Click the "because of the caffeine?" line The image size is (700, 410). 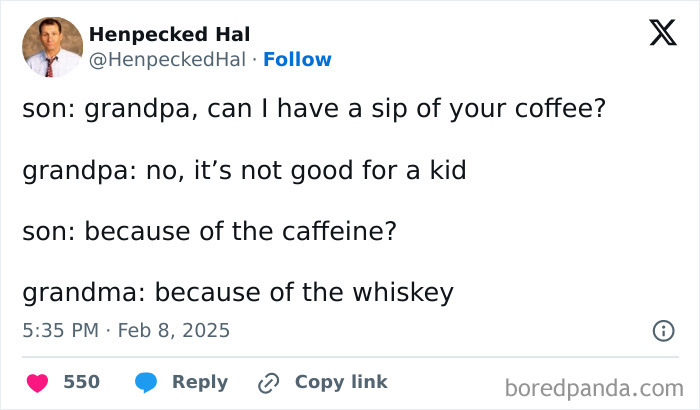[210, 231]
